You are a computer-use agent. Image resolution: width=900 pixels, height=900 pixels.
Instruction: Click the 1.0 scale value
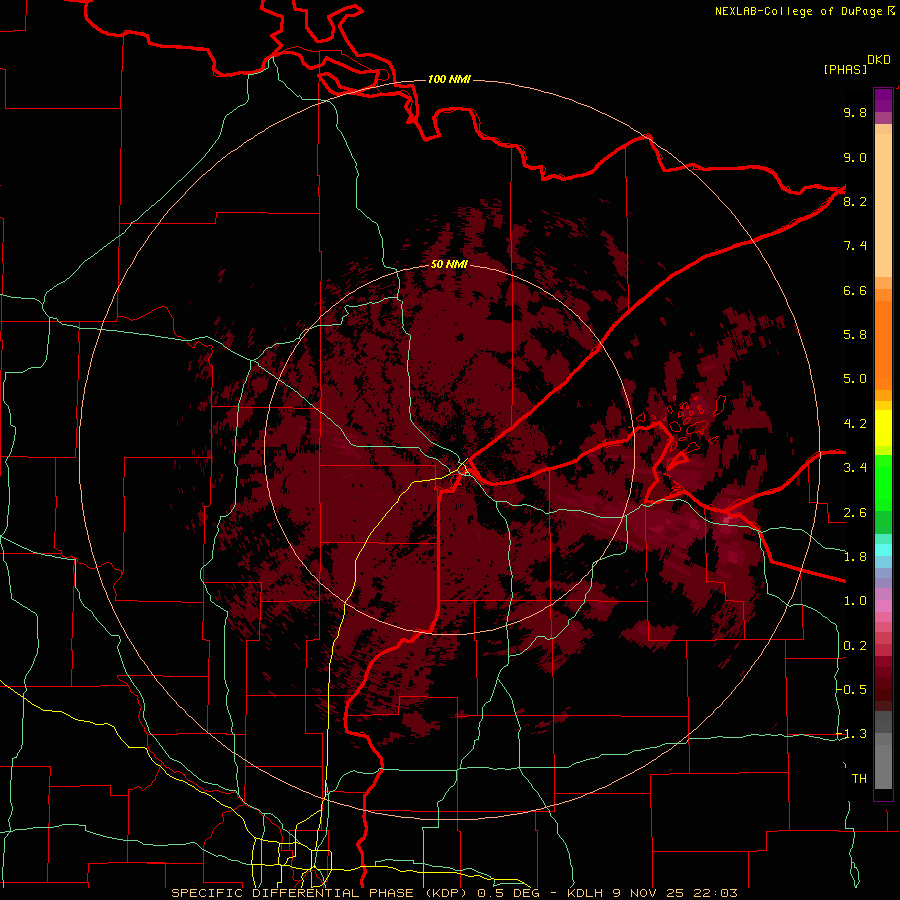point(855,601)
